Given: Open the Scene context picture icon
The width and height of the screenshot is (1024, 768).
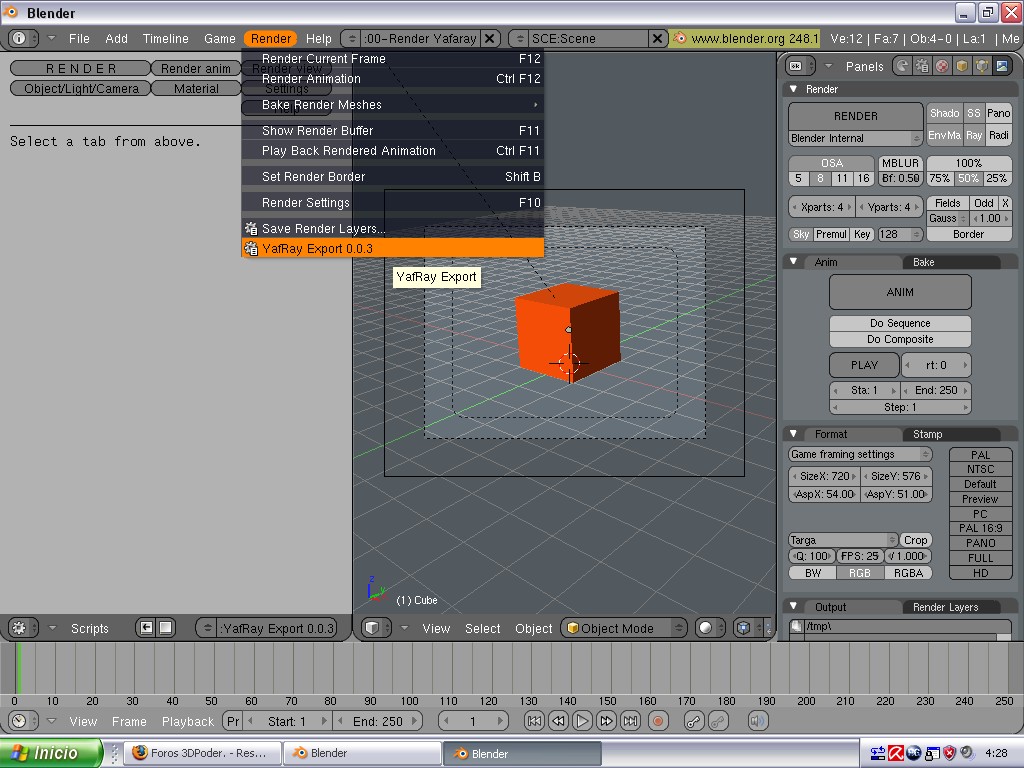Looking at the screenshot, I should click(1002, 66).
